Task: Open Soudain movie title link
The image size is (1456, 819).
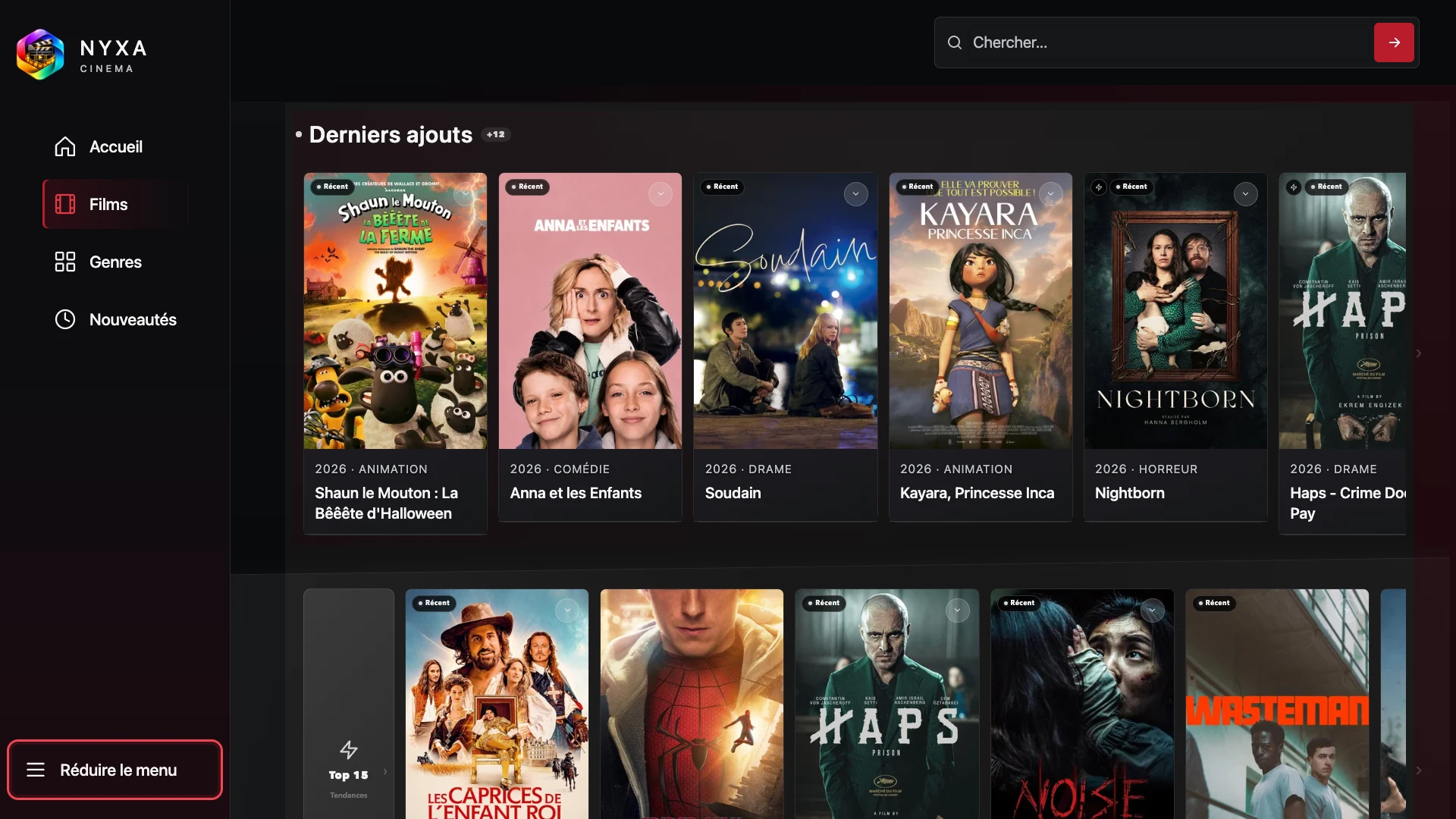Action: (733, 493)
